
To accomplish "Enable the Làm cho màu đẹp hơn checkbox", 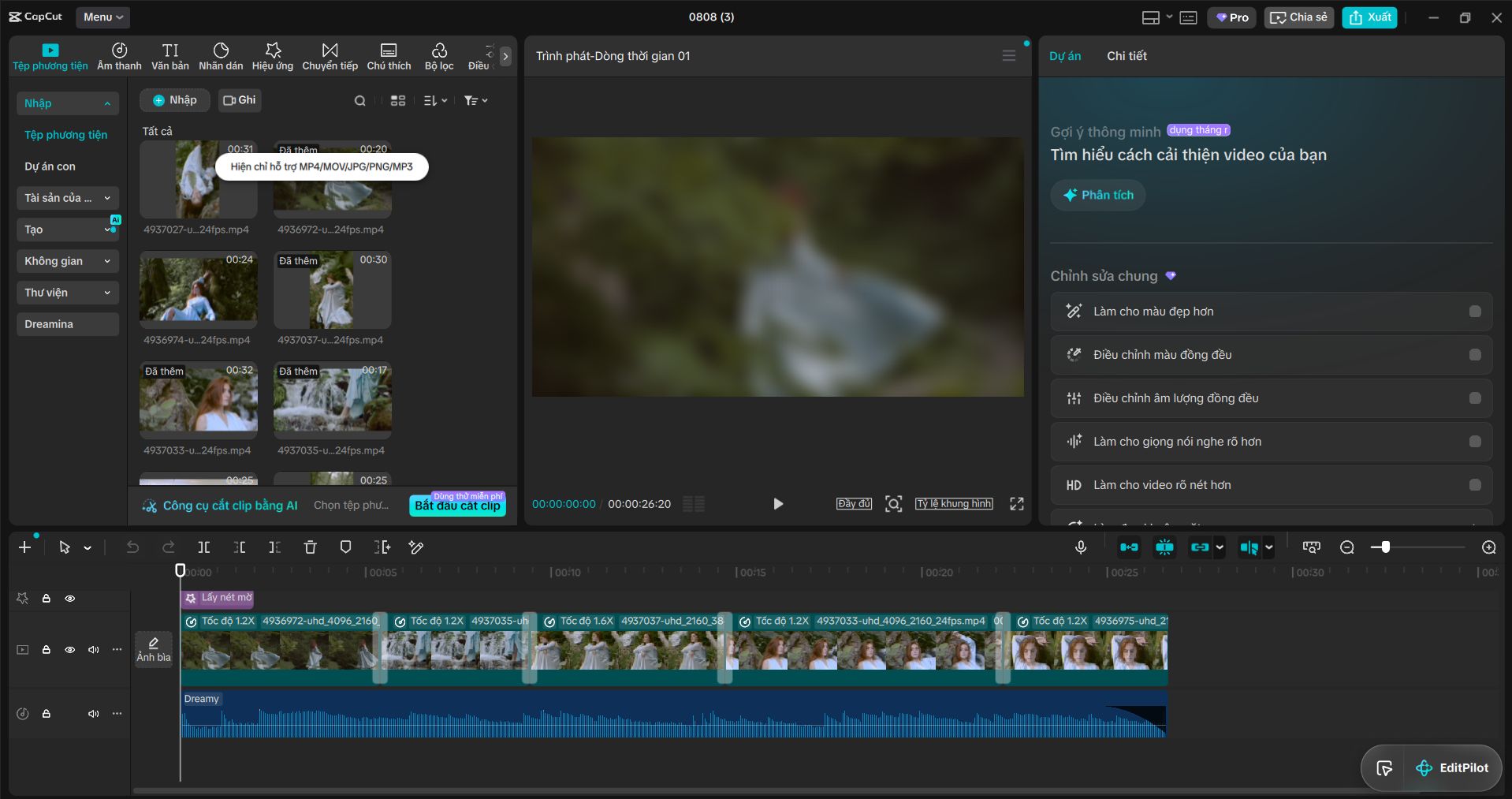I will [x=1475, y=312].
